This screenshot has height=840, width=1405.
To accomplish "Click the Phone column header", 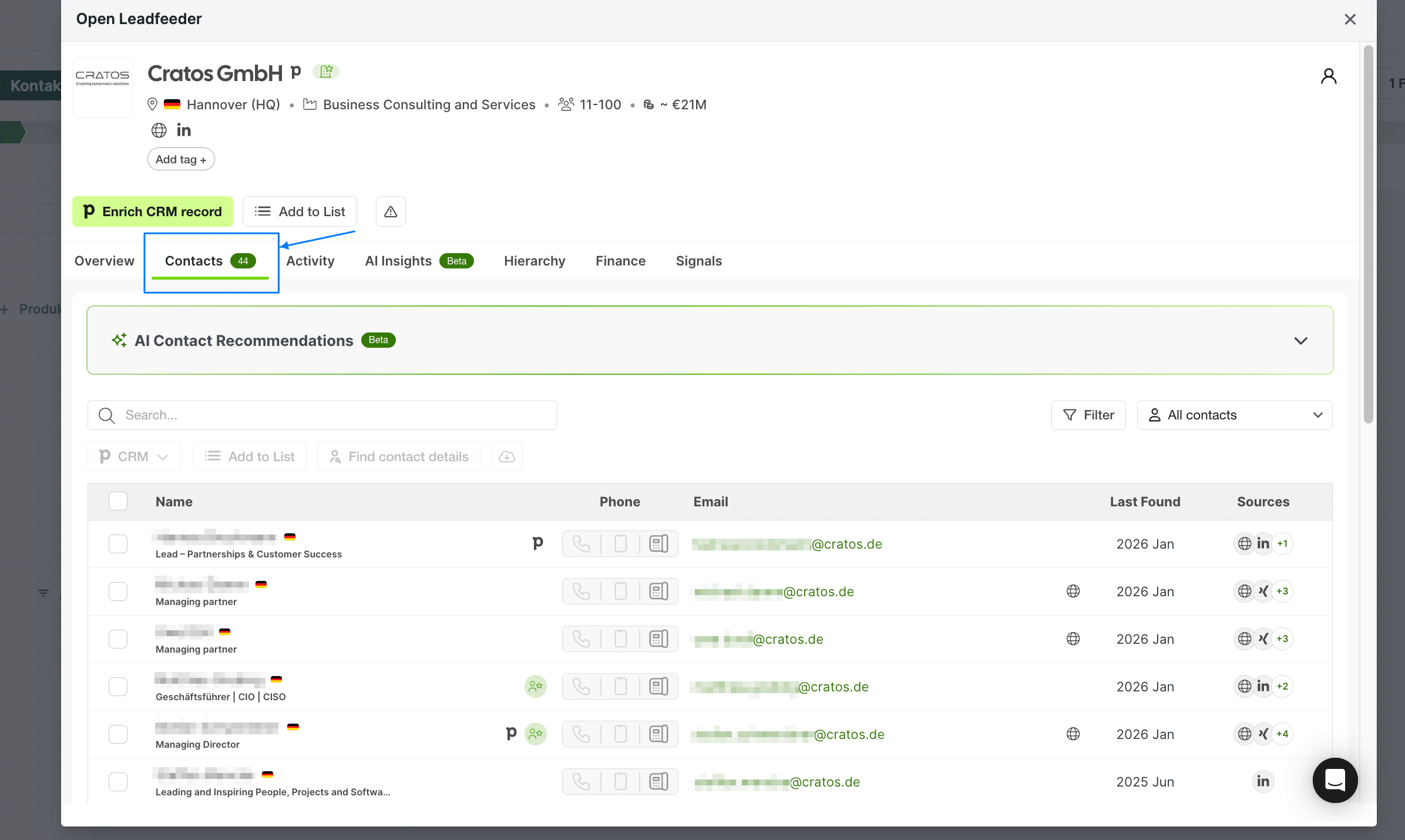I will (620, 502).
